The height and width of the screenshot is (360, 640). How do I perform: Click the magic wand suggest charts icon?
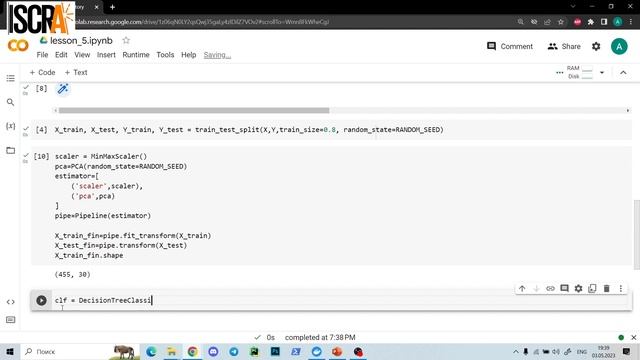[62, 89]
